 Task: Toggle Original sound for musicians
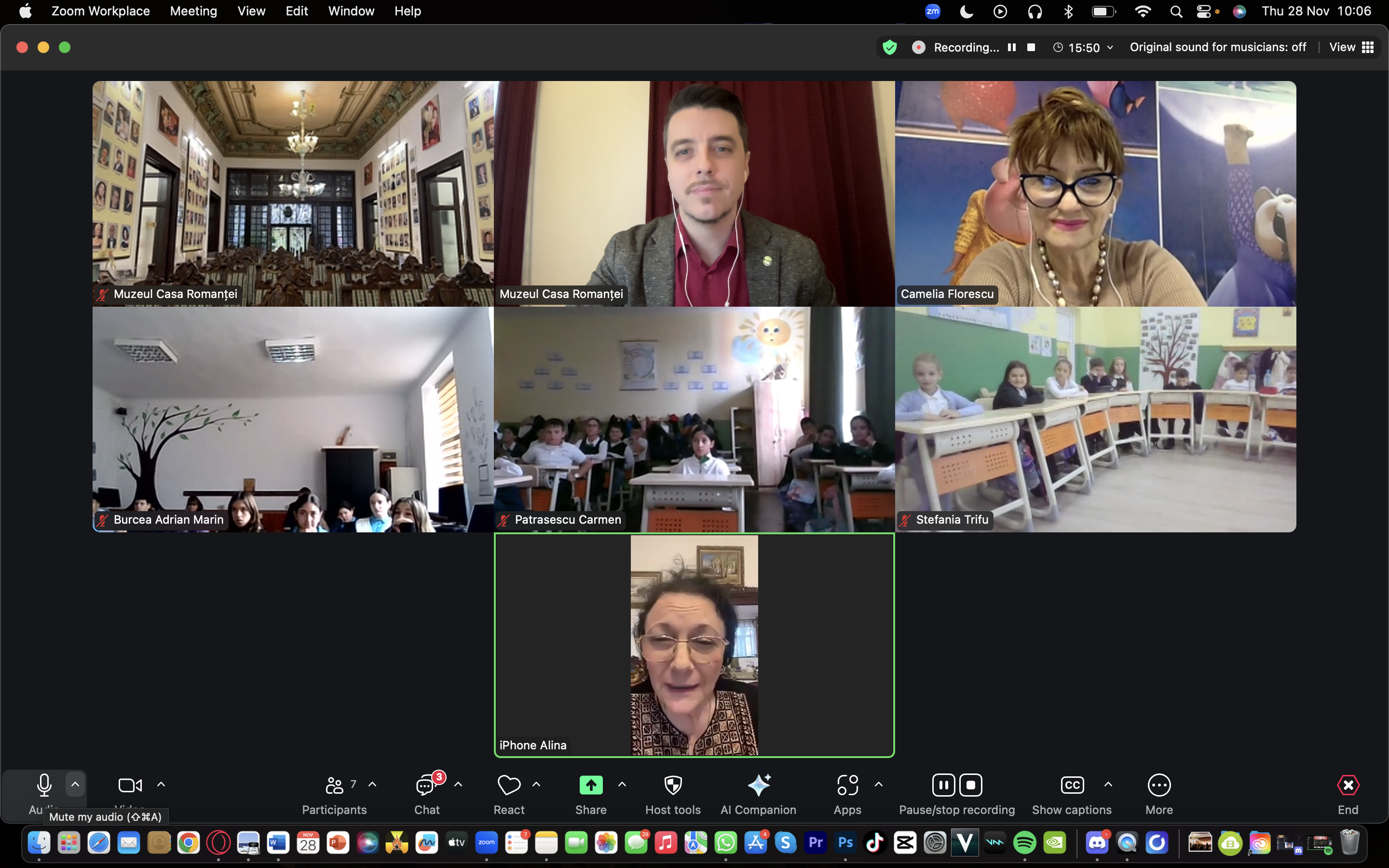pos(1217,48)
